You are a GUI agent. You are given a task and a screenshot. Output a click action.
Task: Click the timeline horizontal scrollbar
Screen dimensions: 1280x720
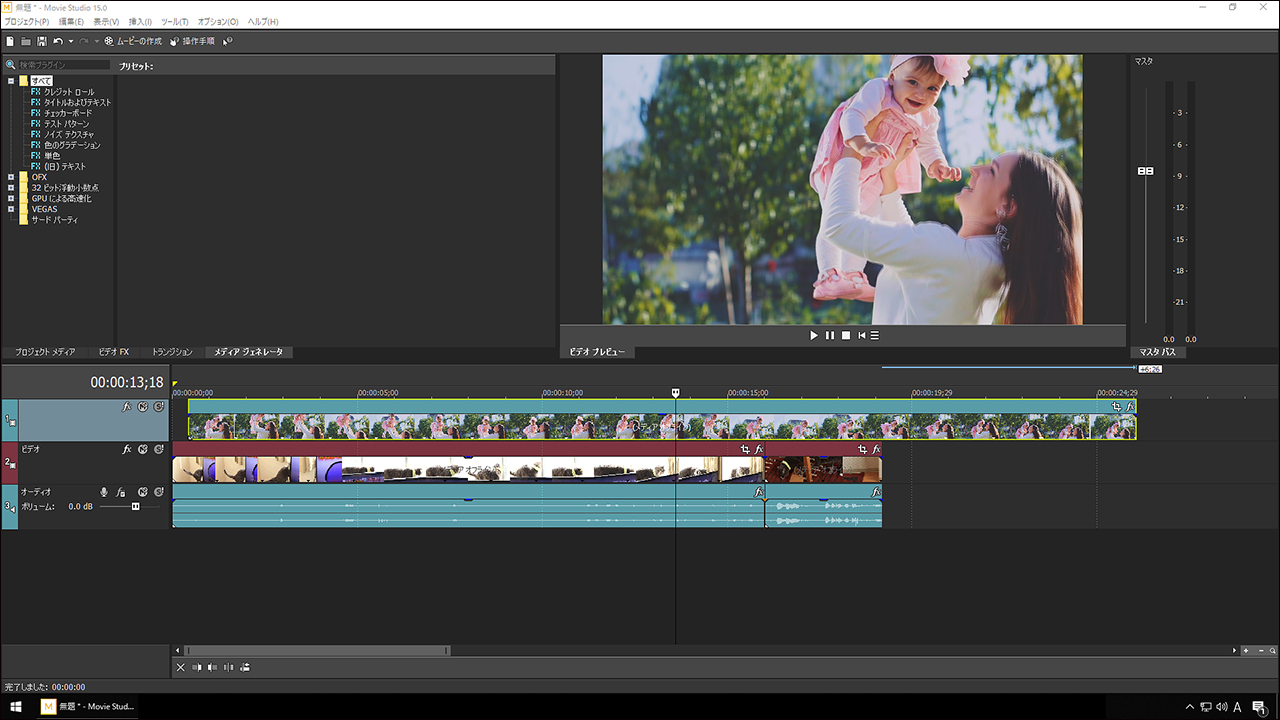[317, 650]
